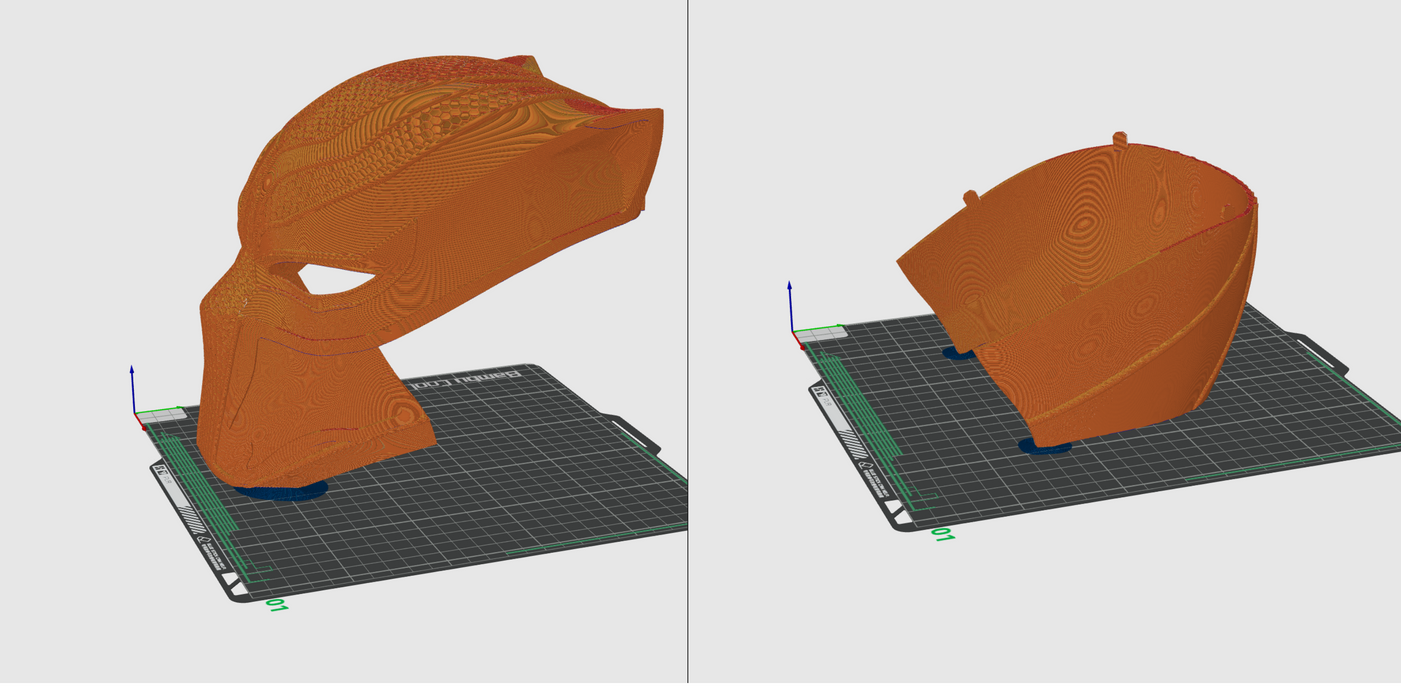Click the blue Z-axis arrow in right view
The height and width of the screenshot is (700, 1401).
coord(791,305)
